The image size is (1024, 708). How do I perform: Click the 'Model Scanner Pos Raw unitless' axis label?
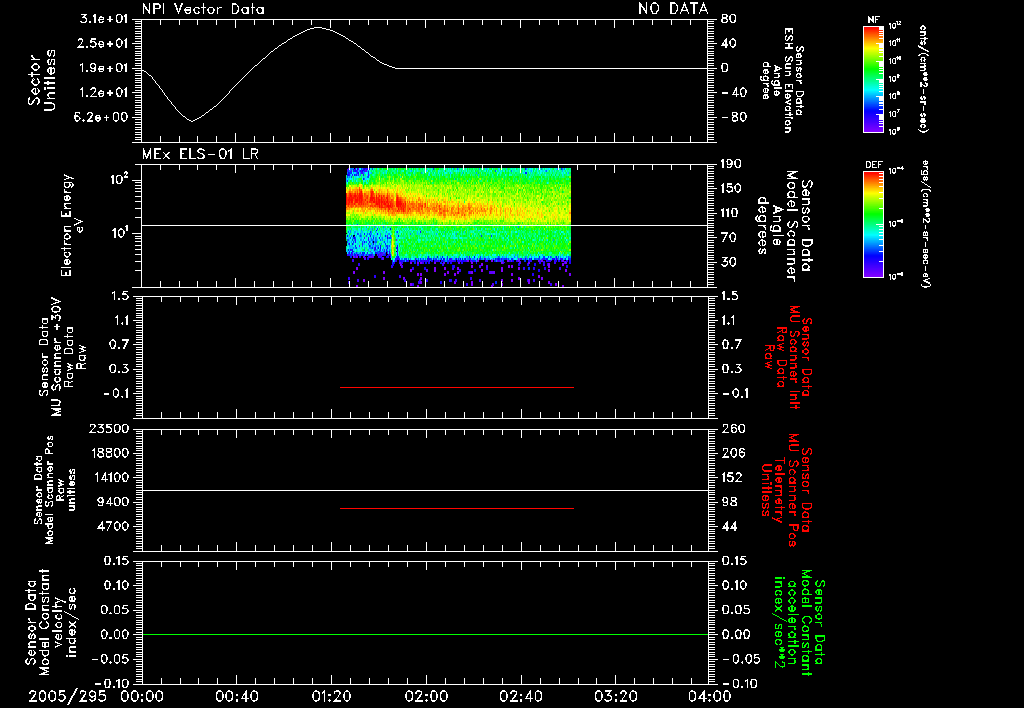click(x=55, y=490)
